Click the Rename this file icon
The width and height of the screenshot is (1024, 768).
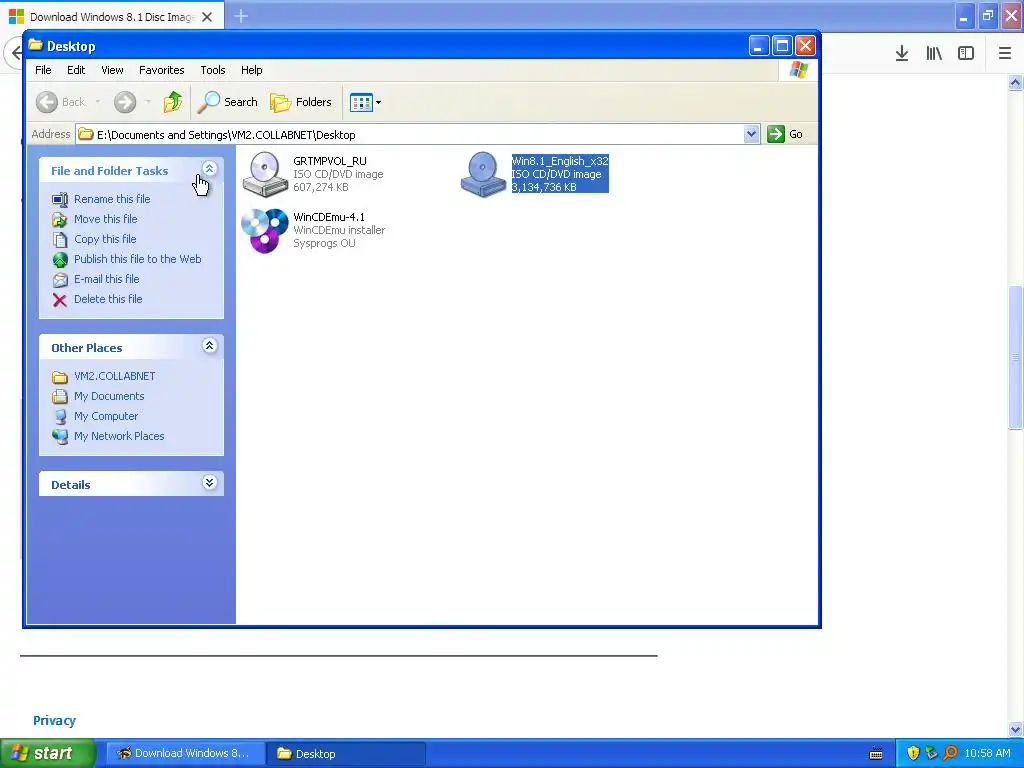(x=60, y=199)
